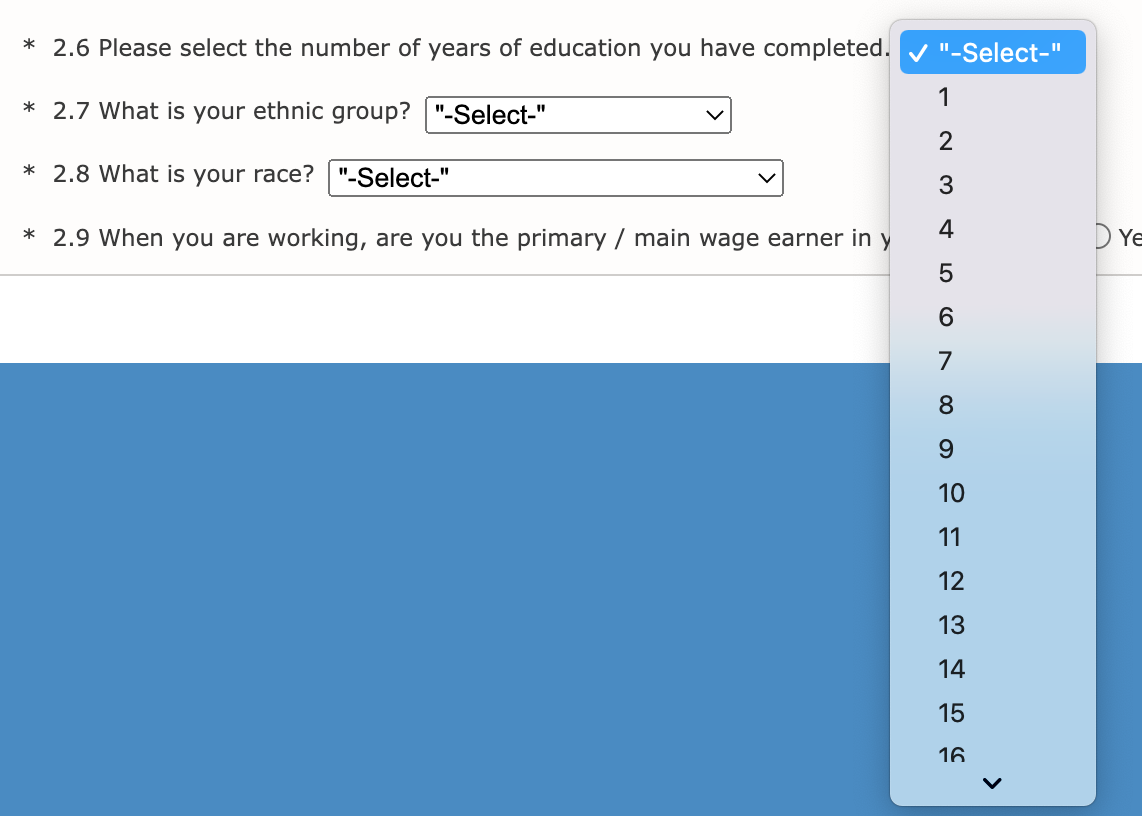Select 13 from the years dropdown
Image resolution: width=1142 pixels, height=816 pixels.
[951, 625]
